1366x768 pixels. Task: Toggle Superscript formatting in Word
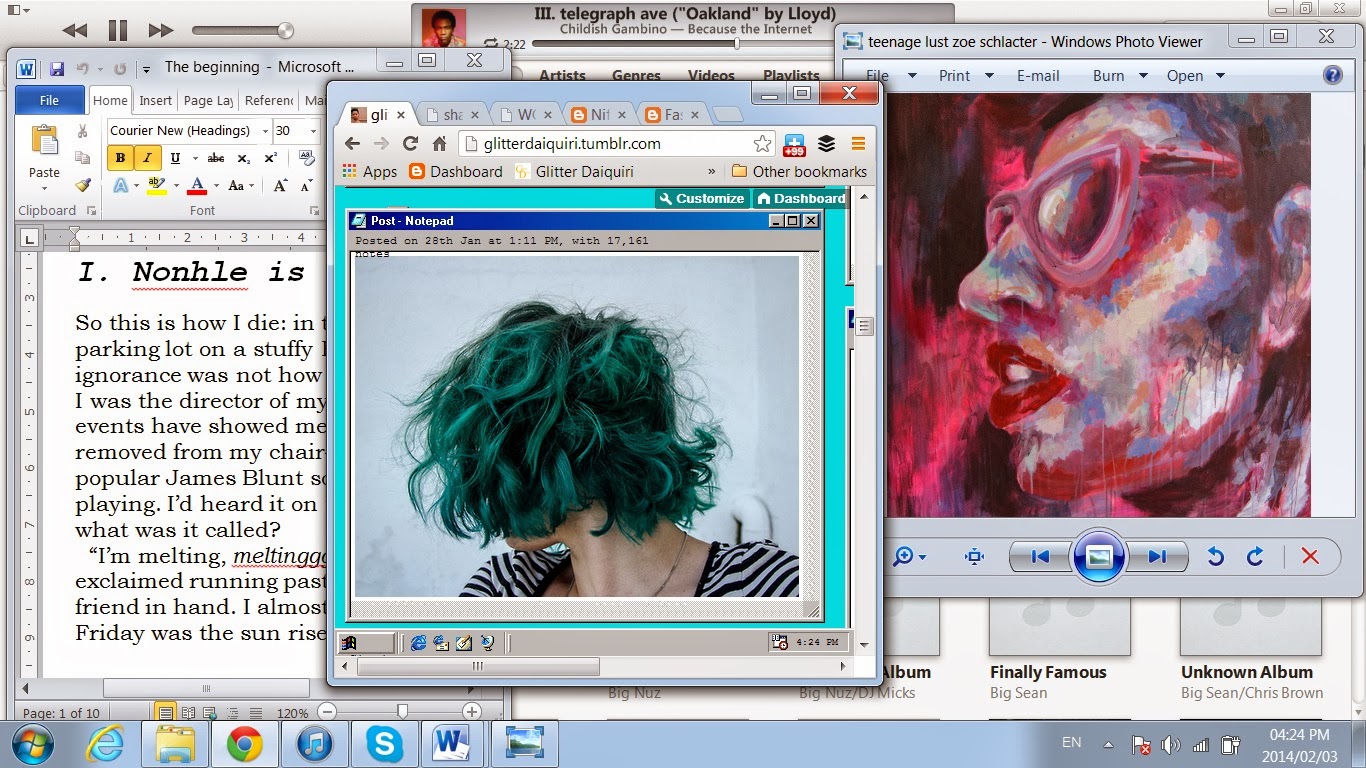pyautogui.click(x=270, y=158)
